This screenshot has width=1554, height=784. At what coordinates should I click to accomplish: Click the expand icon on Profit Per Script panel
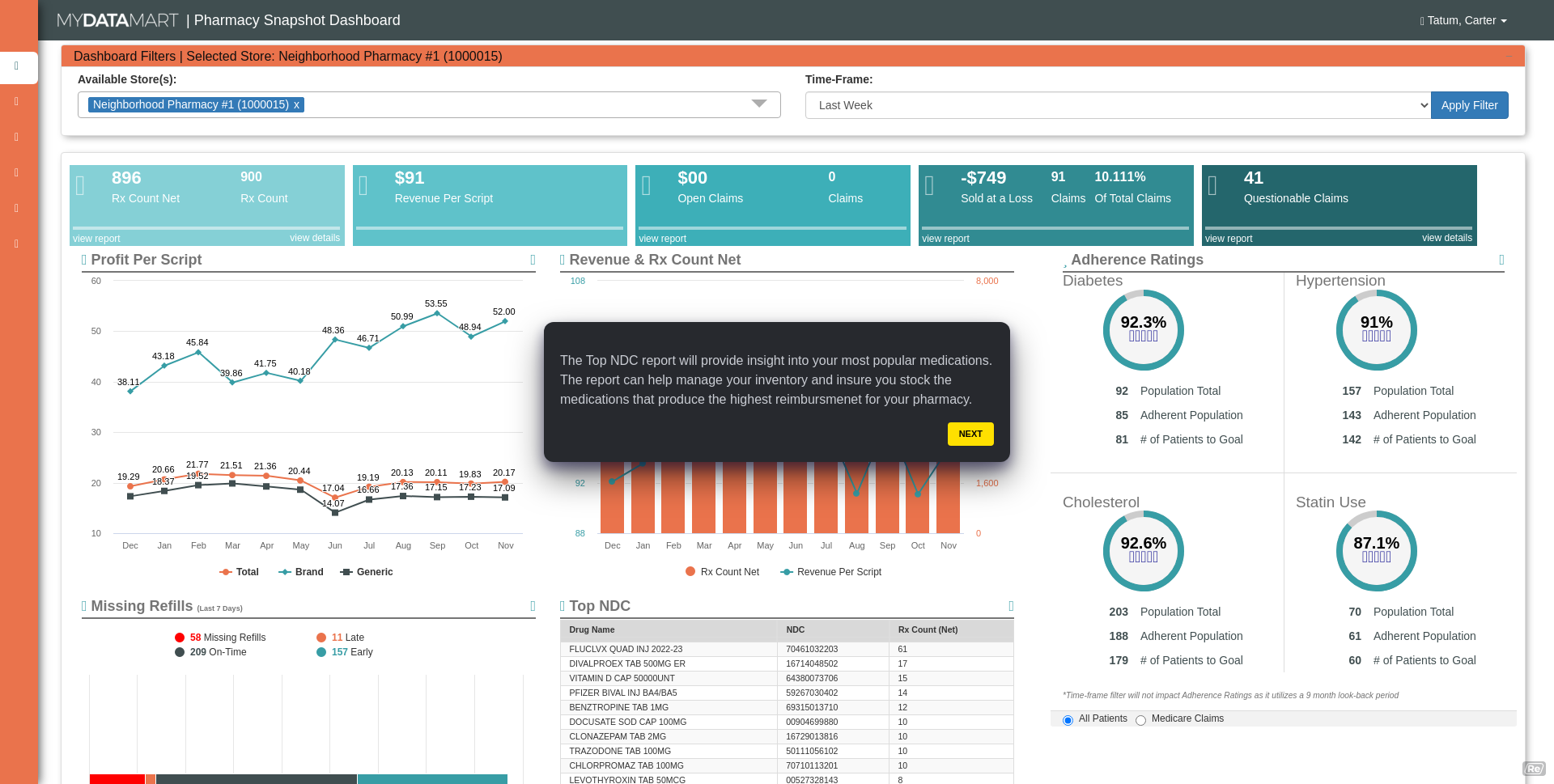coord(532,260)
